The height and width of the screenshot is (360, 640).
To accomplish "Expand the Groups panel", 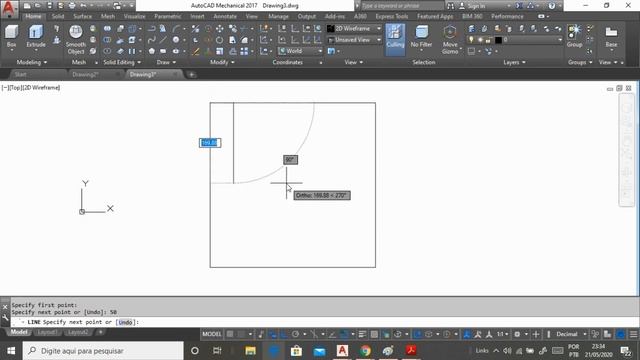I will tap(580, 62).
